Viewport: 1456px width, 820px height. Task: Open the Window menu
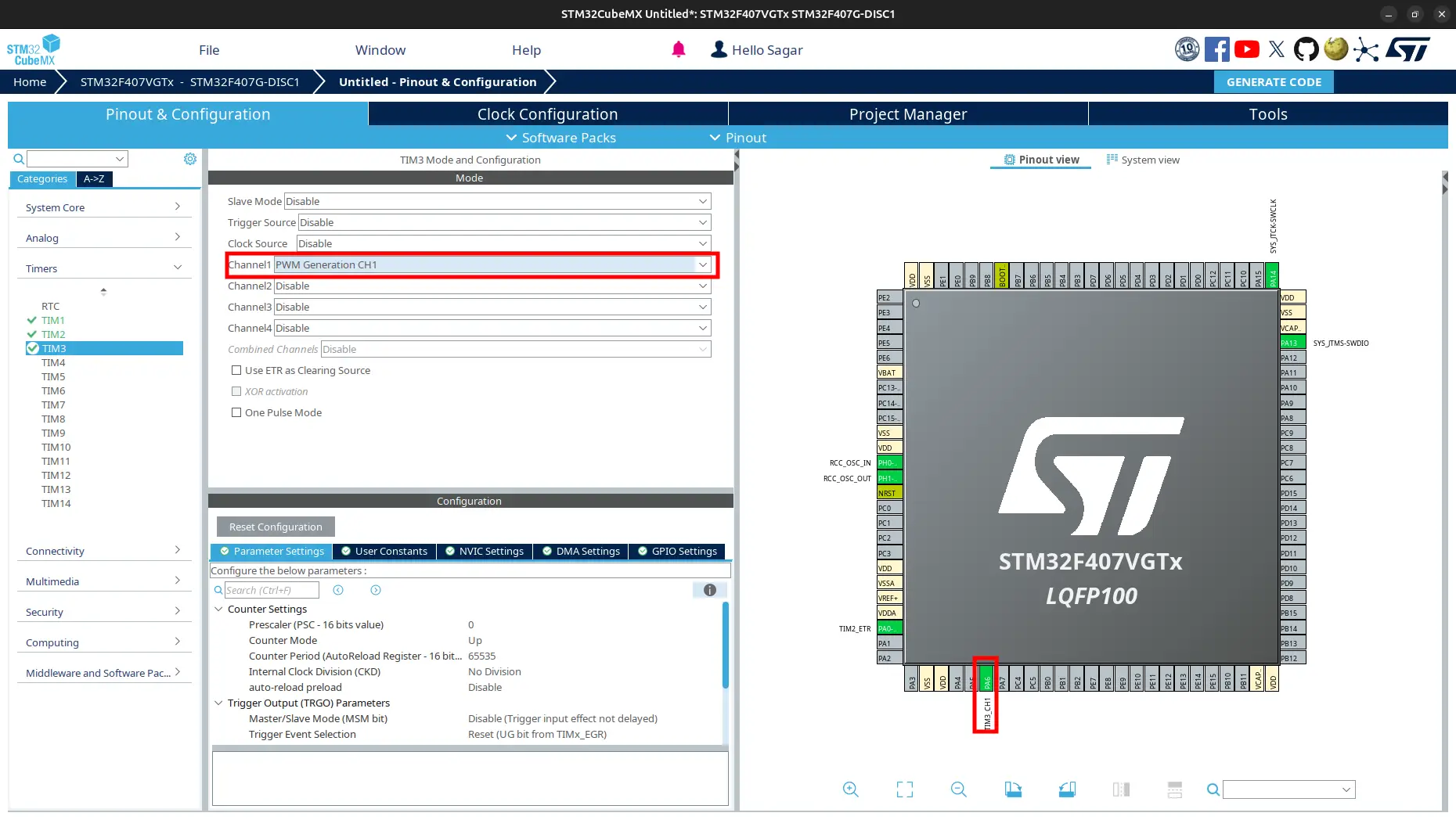(x=380, y=50)
